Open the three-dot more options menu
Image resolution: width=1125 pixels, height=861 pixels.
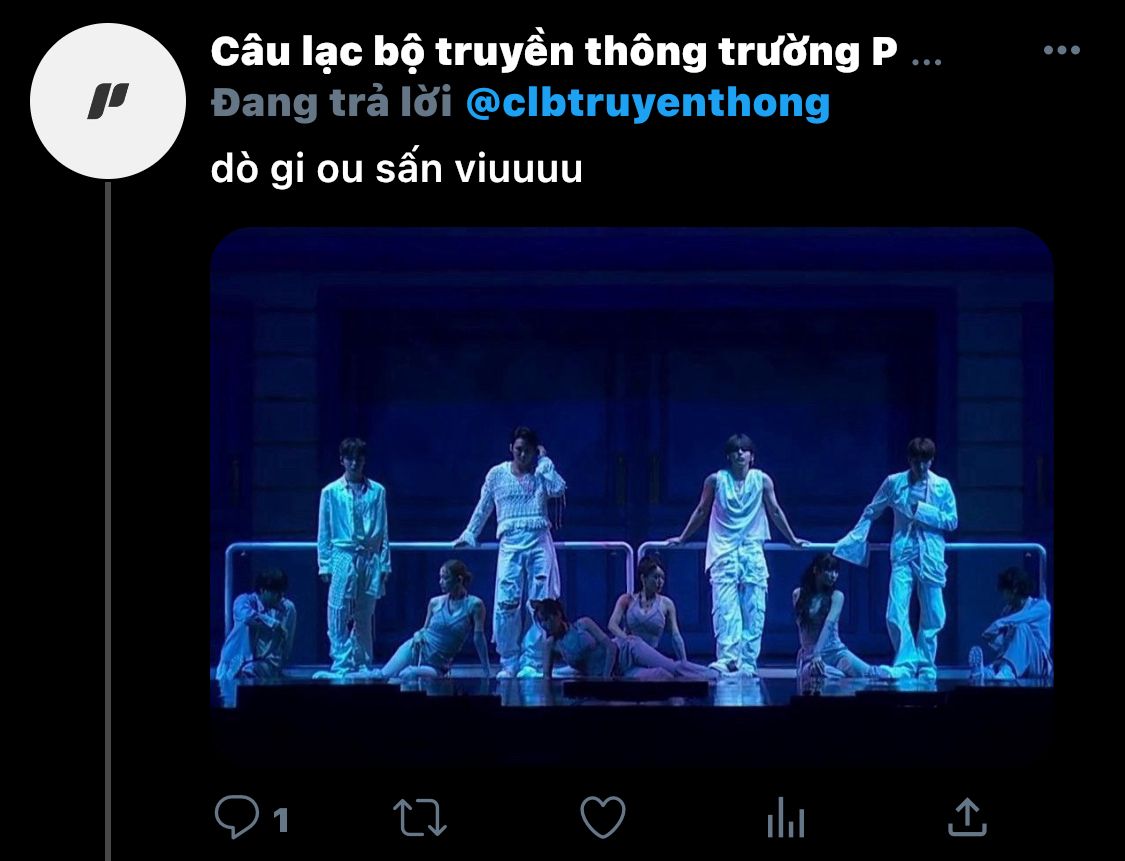(x=1062, y=50)
